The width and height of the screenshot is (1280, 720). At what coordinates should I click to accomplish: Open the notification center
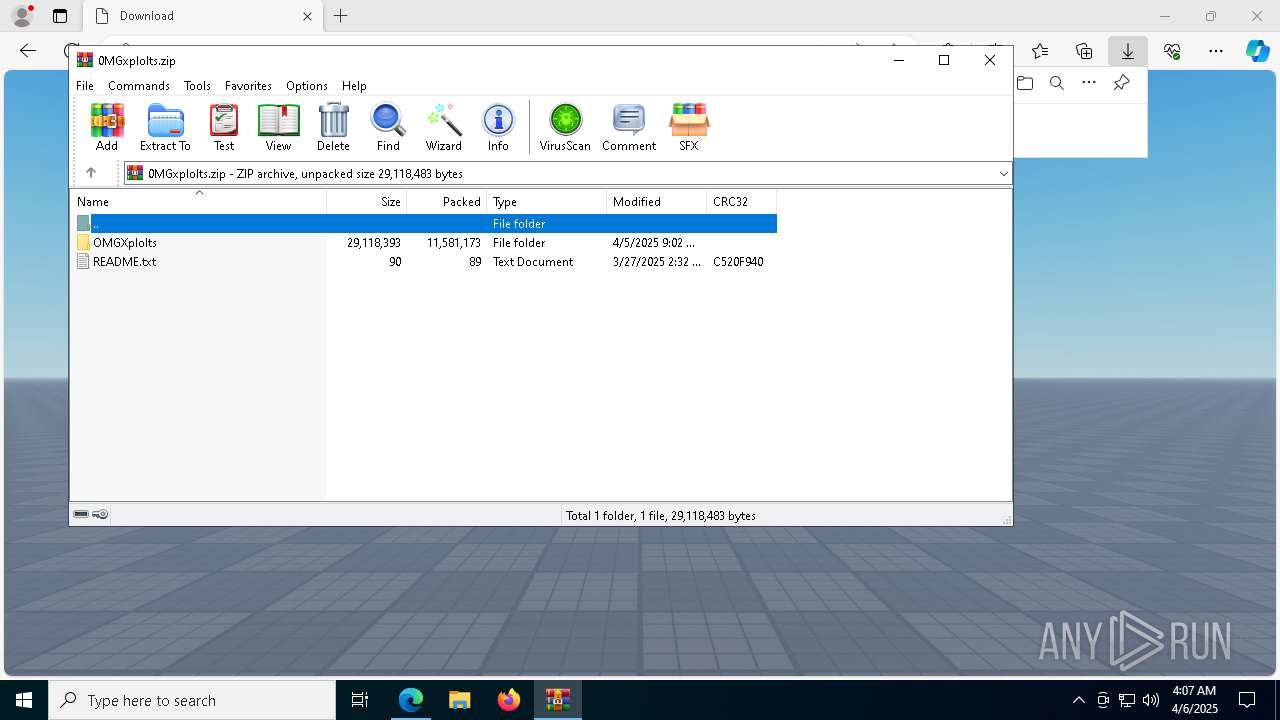[x=1247, y=700]
